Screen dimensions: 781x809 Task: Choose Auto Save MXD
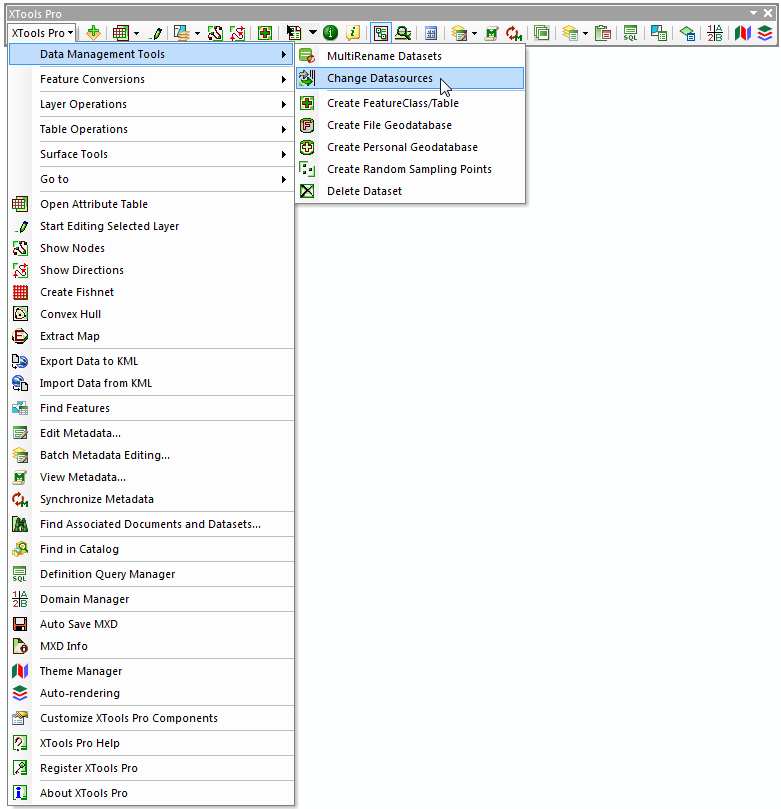pos(151,624)
